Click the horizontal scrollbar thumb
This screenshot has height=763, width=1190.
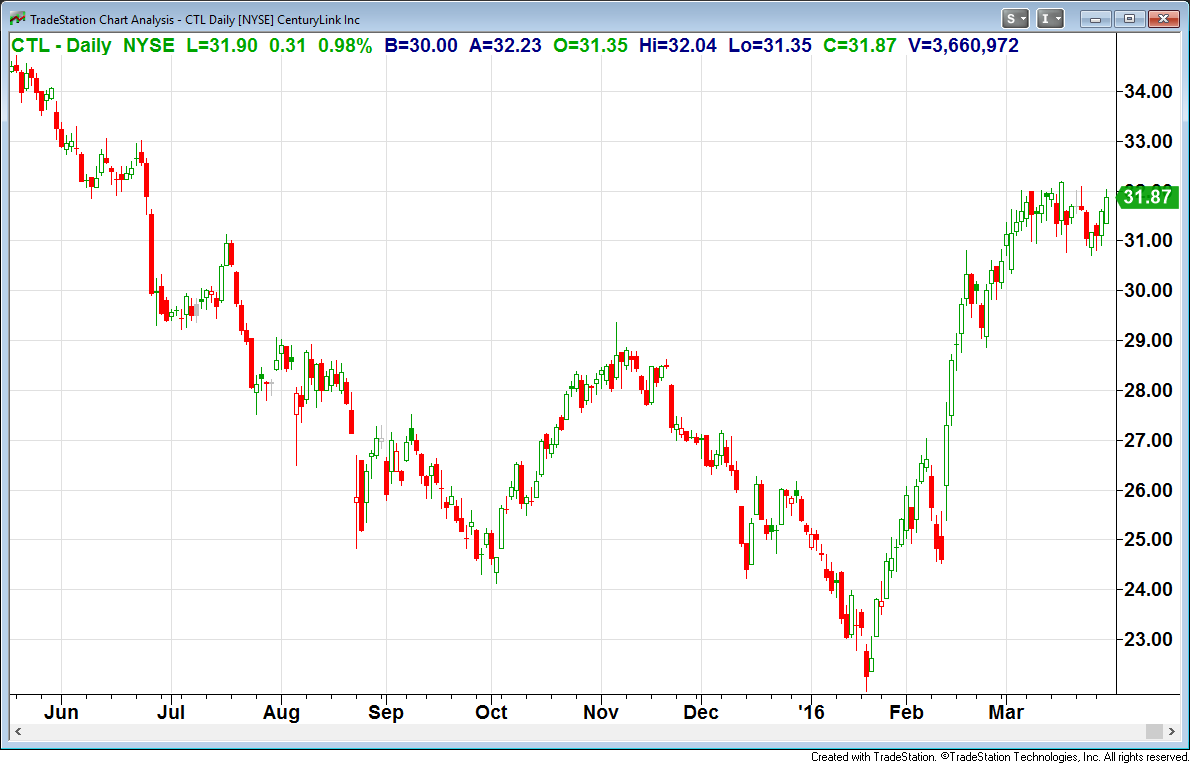pyautogui.click(x=1154, y=732)
